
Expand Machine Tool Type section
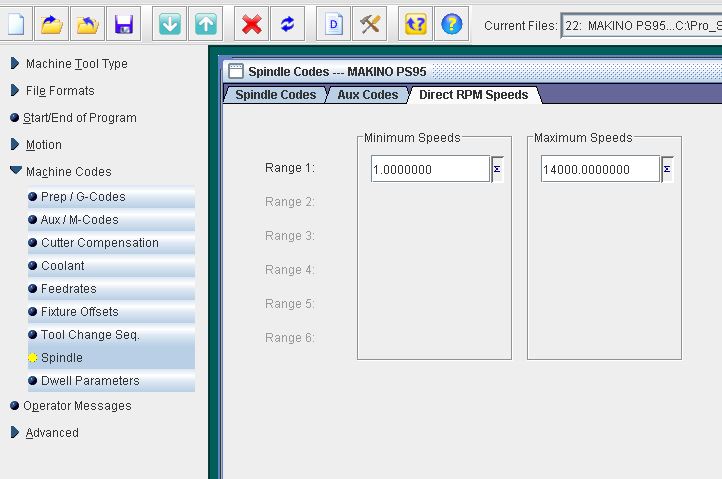pos(15,63)
